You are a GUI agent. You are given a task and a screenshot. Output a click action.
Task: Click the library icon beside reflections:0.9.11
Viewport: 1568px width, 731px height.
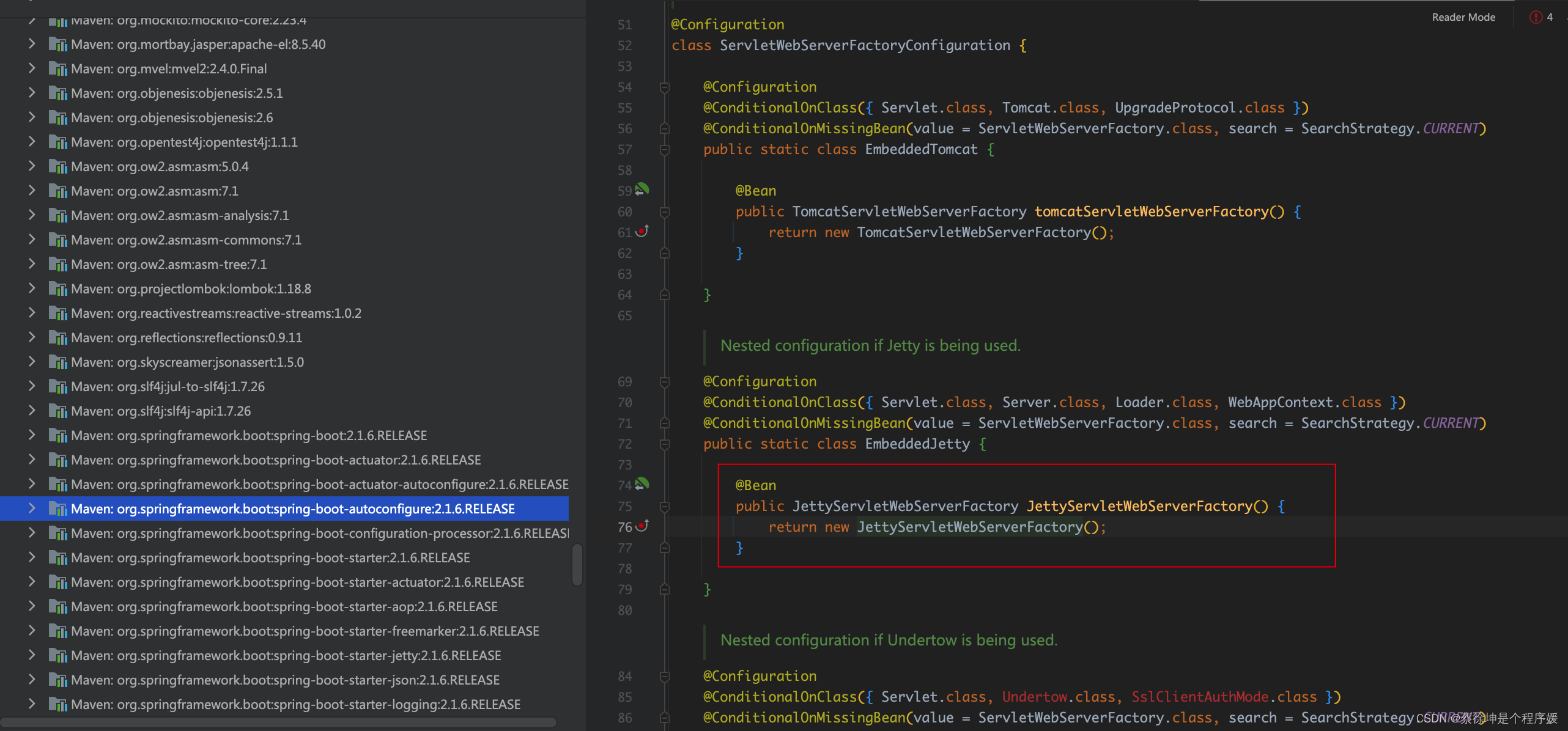58,337
